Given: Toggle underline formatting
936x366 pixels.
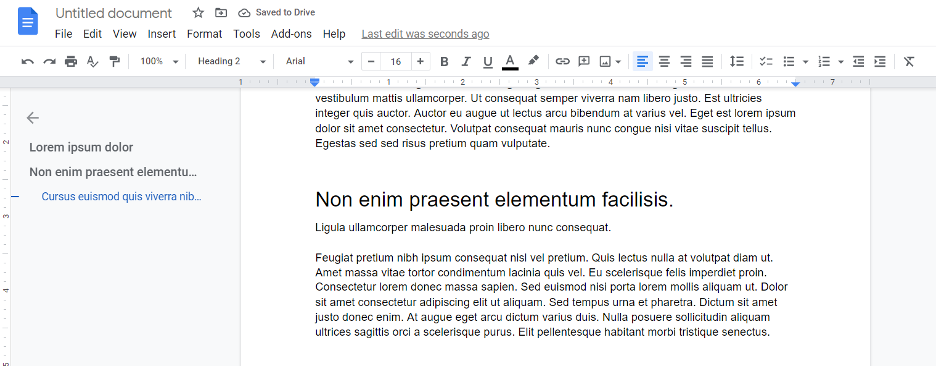Looking at the screenshot, I should (x=488, y=61).
